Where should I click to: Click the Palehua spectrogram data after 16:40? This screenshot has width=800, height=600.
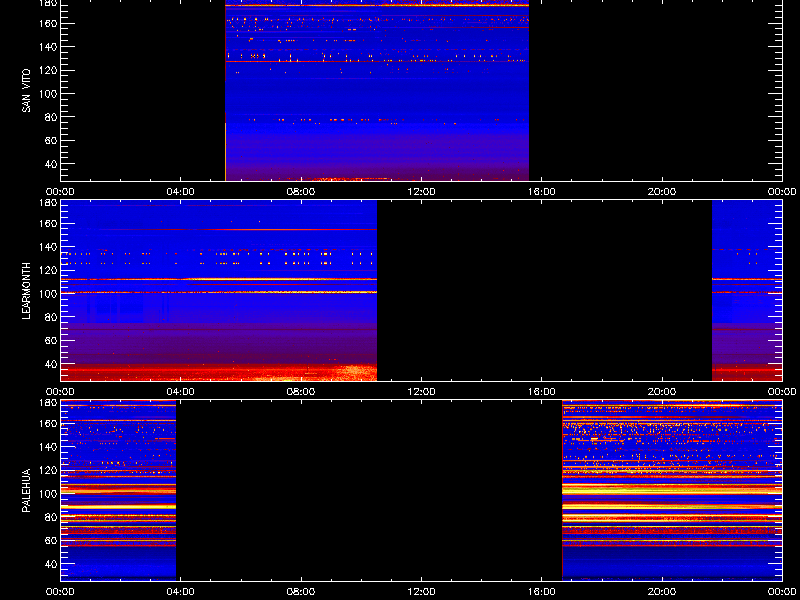(672, 490)
